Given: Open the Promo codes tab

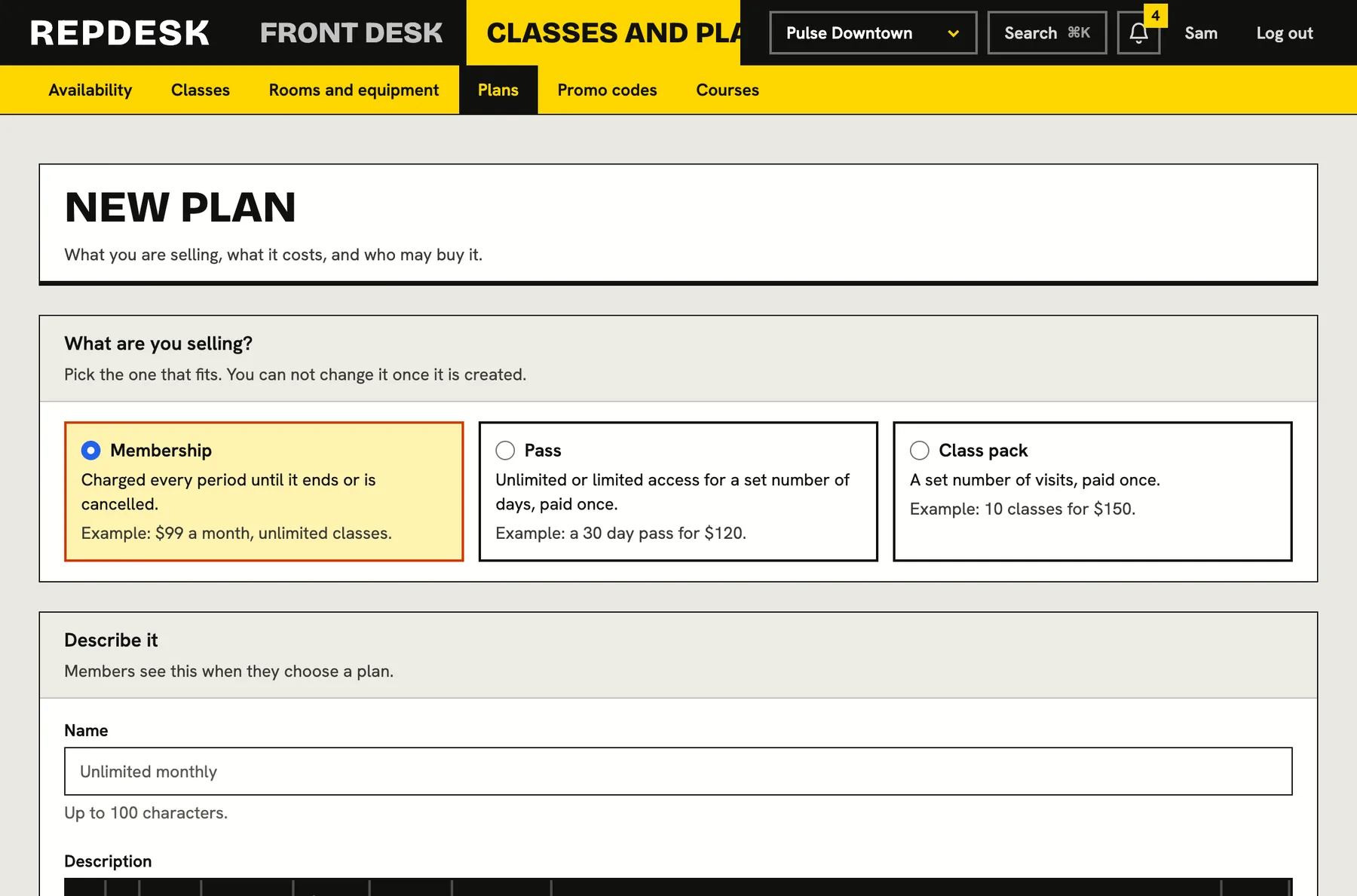Looking at the screenshot, I should tap(608, 90).
